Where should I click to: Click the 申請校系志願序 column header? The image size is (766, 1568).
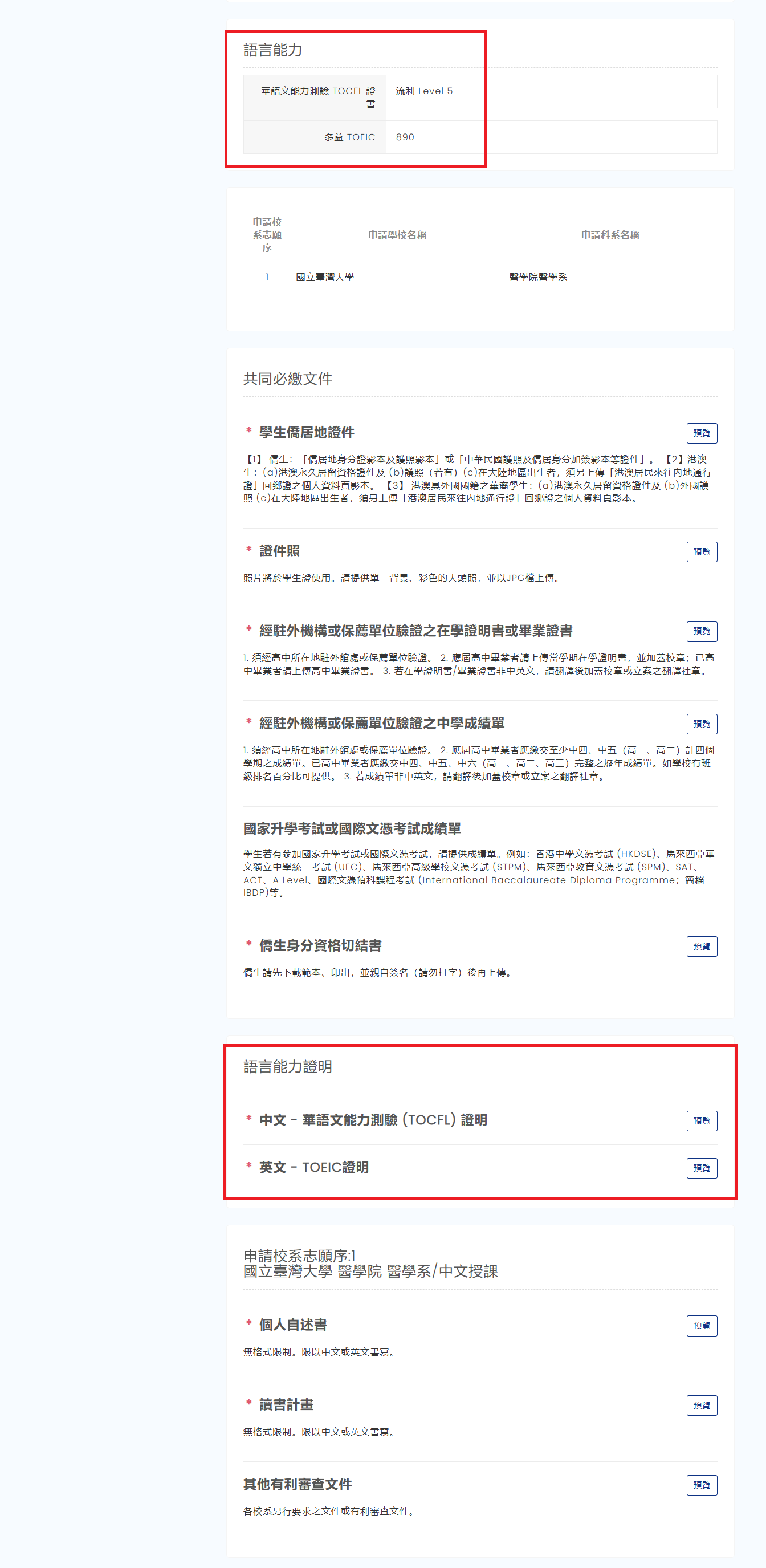(267, 235)
